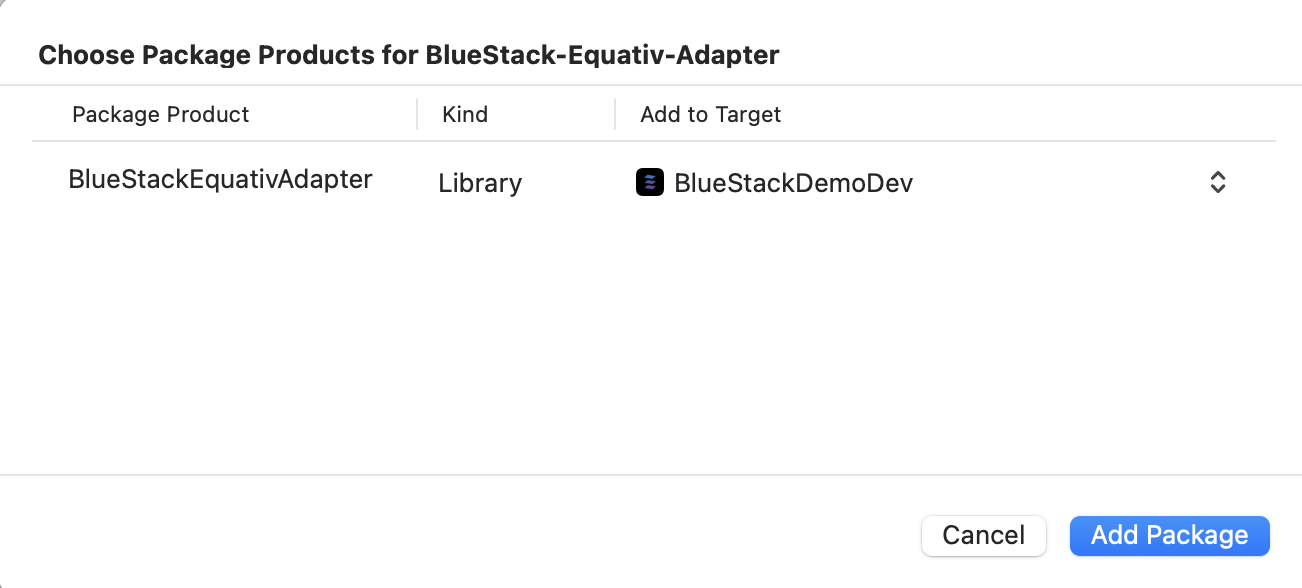The width and height of the screenshot is (1302, 588).
Task: Open the target selector up-down chevrons
Action: click(x=1217, y=182)
